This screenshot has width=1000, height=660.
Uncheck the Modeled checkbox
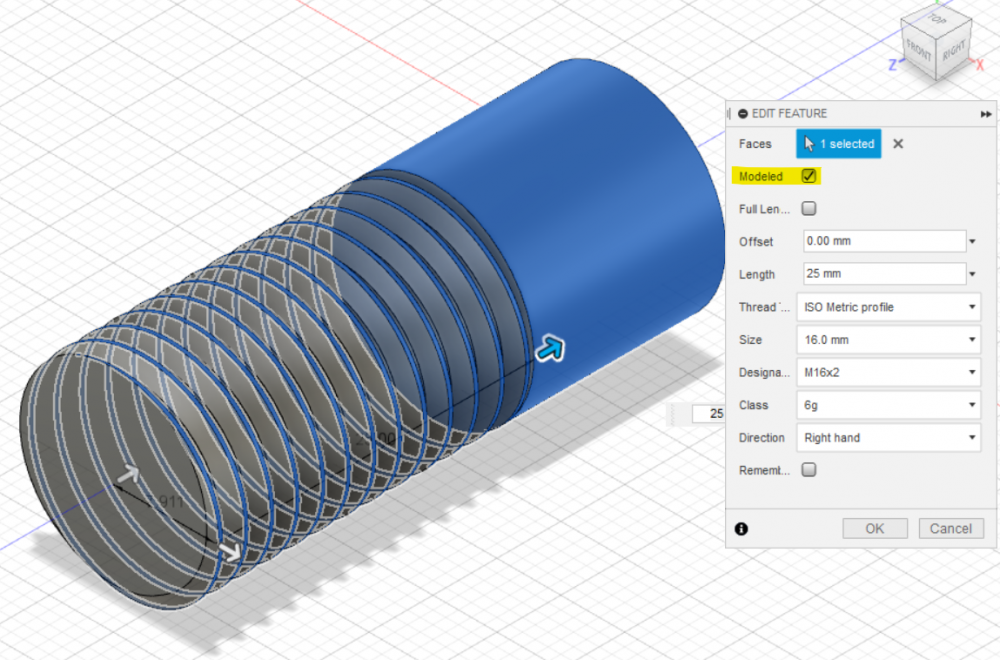pos(809,176)
